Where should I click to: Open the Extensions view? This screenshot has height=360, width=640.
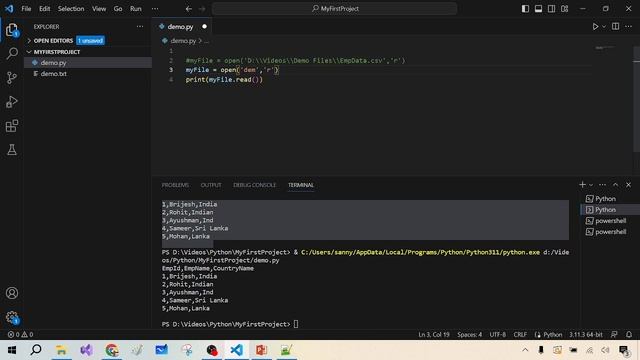[x=12, y=126]
